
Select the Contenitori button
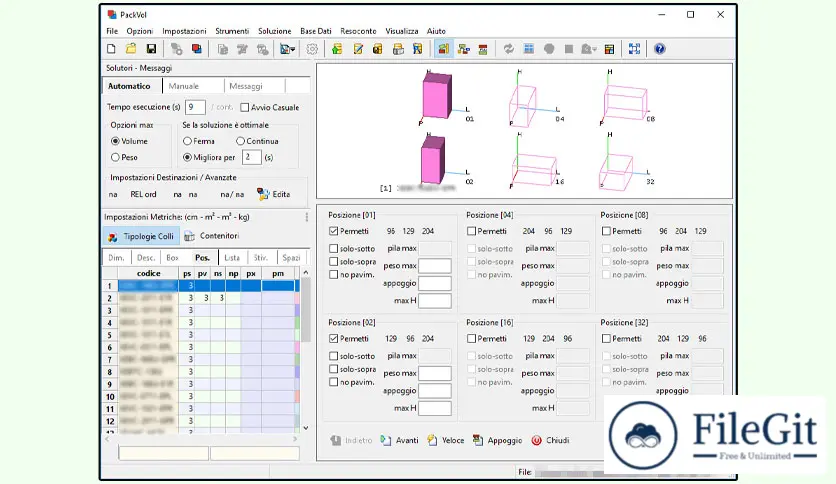coord(212,236)
